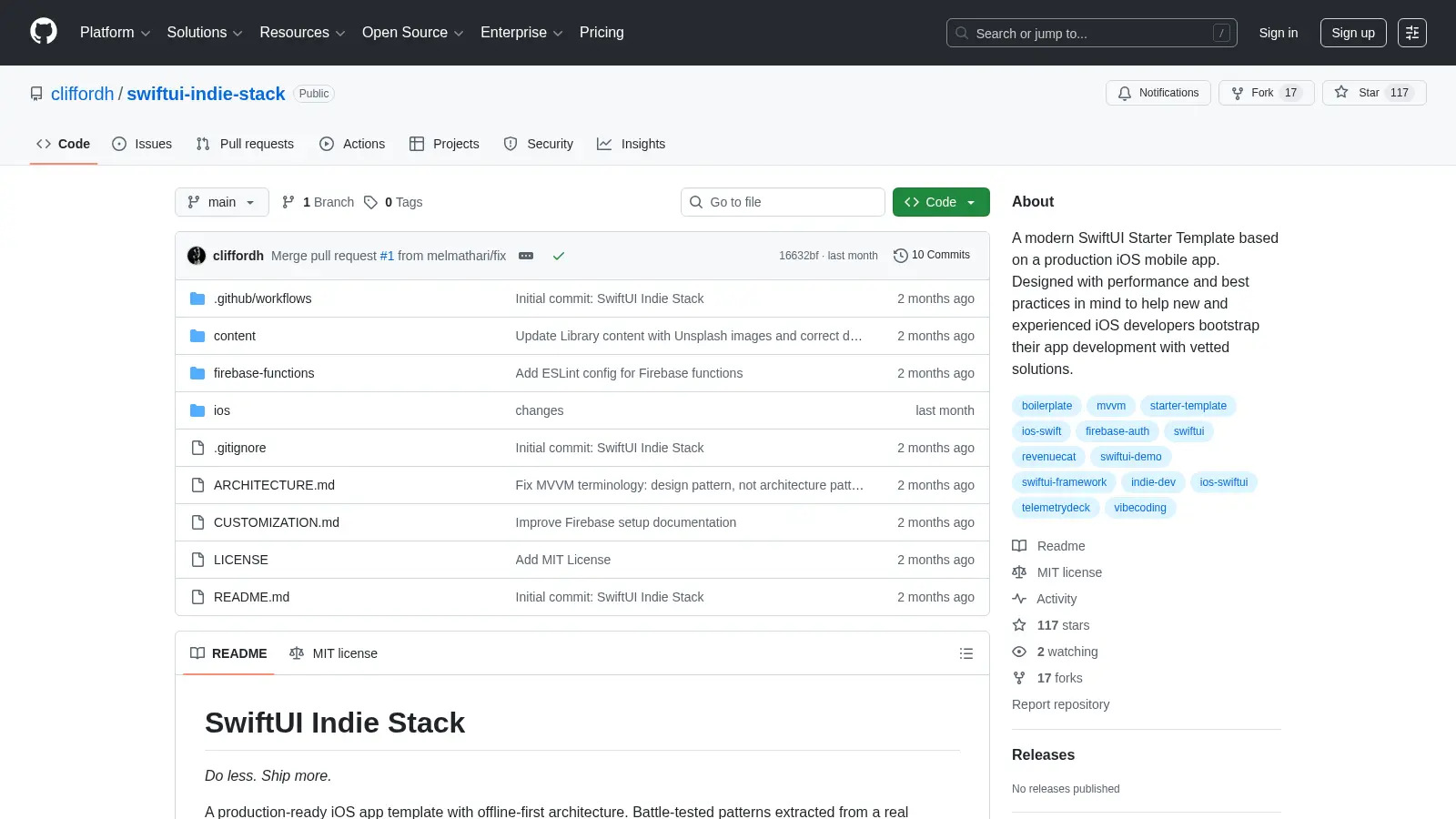
Task: Open the cliffordh owner link
Action: 82,94
